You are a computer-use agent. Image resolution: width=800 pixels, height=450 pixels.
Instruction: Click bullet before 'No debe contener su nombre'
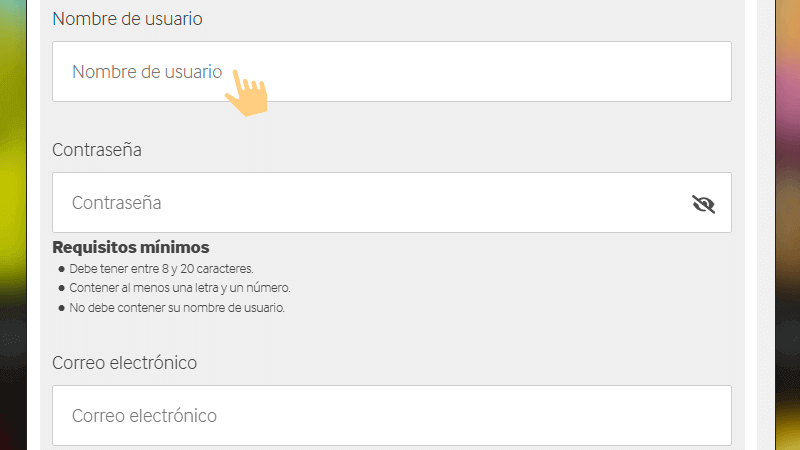click(x=61, y=308)
